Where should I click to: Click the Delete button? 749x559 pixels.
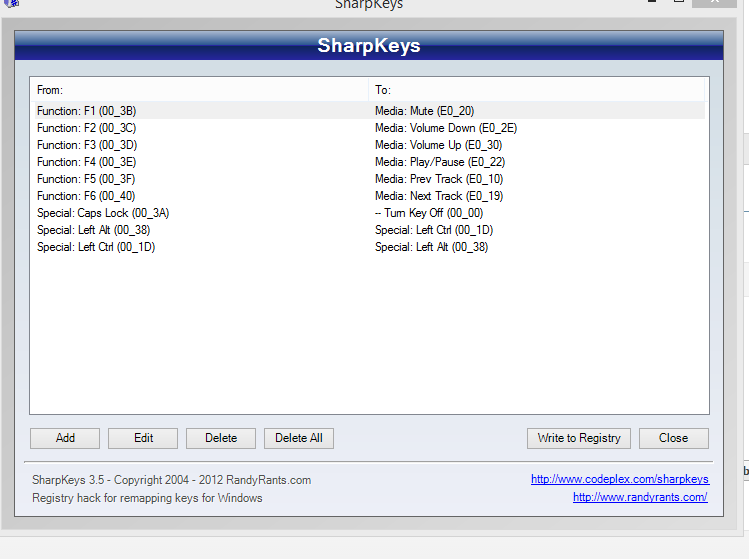pyautogui.click(x=221, y=438)
